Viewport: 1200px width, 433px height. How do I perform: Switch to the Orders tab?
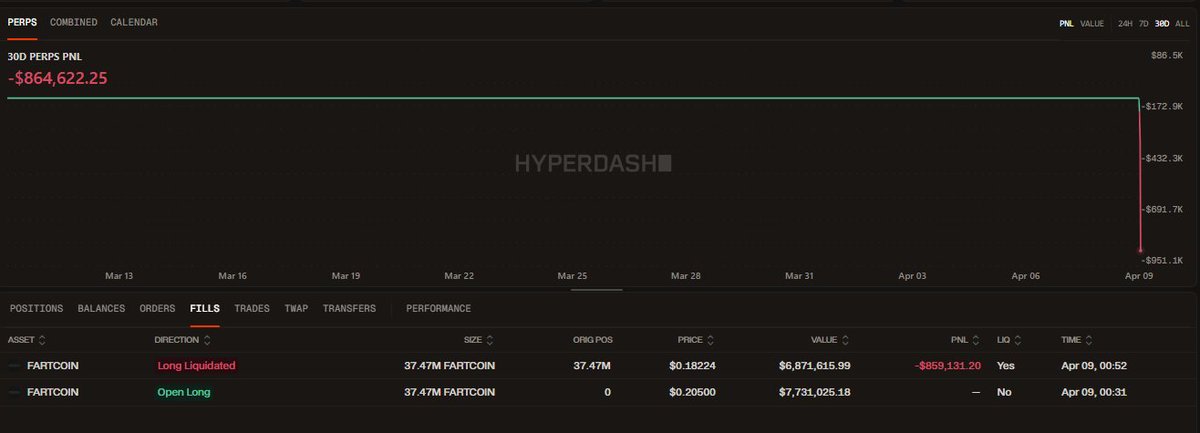click(x=157, y=309)
